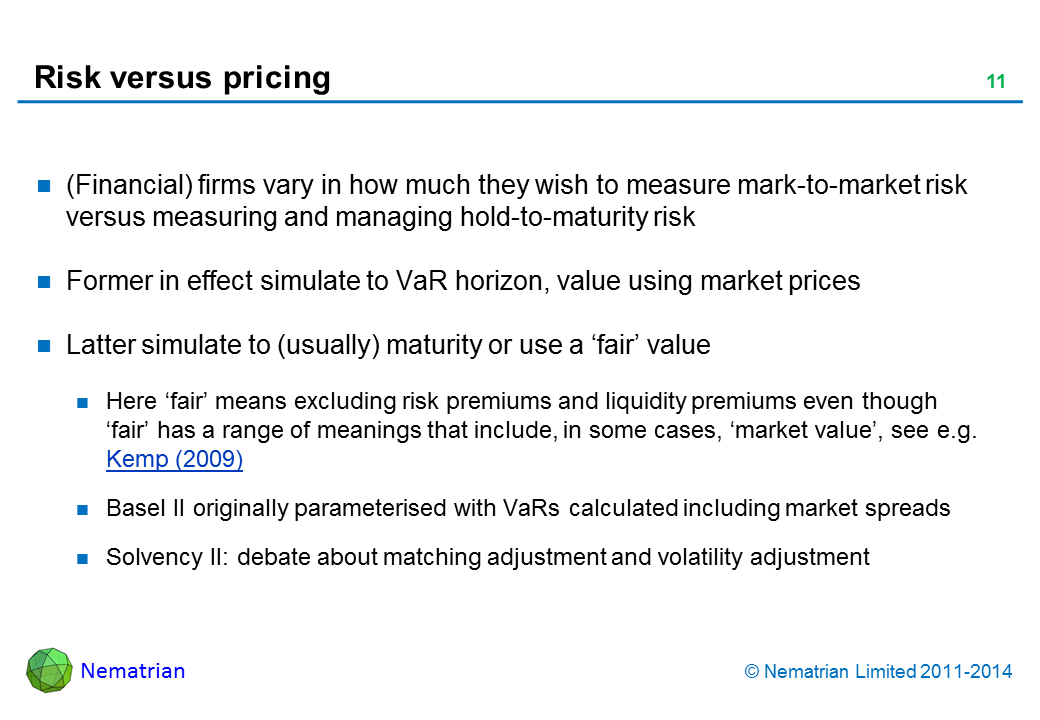1040x720 pixels.
Task: Click the bullet about simulating to VaR horizon
Action: click(462, 281)
